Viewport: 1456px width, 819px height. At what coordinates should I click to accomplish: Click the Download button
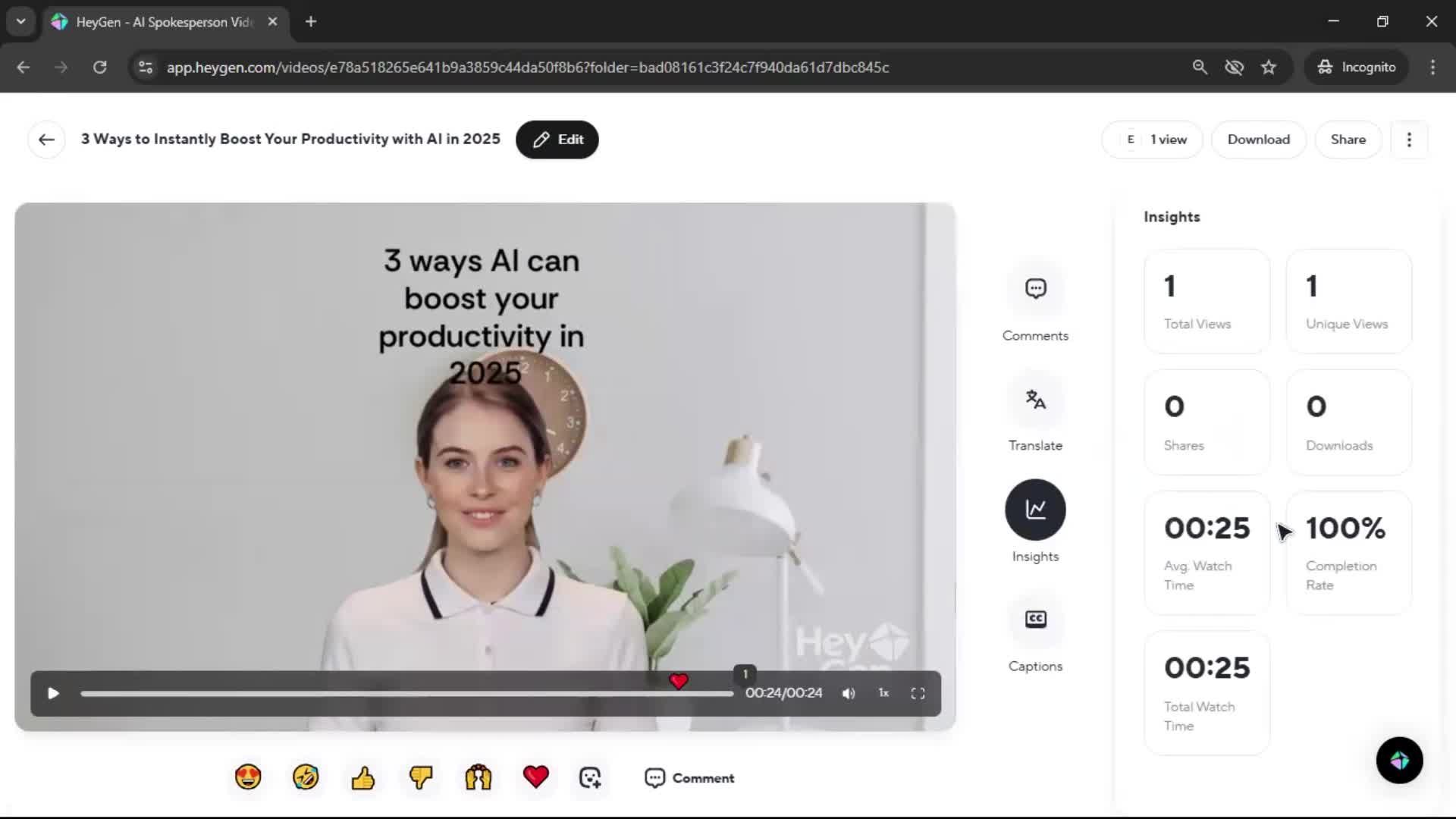[x=1258, y=140]
